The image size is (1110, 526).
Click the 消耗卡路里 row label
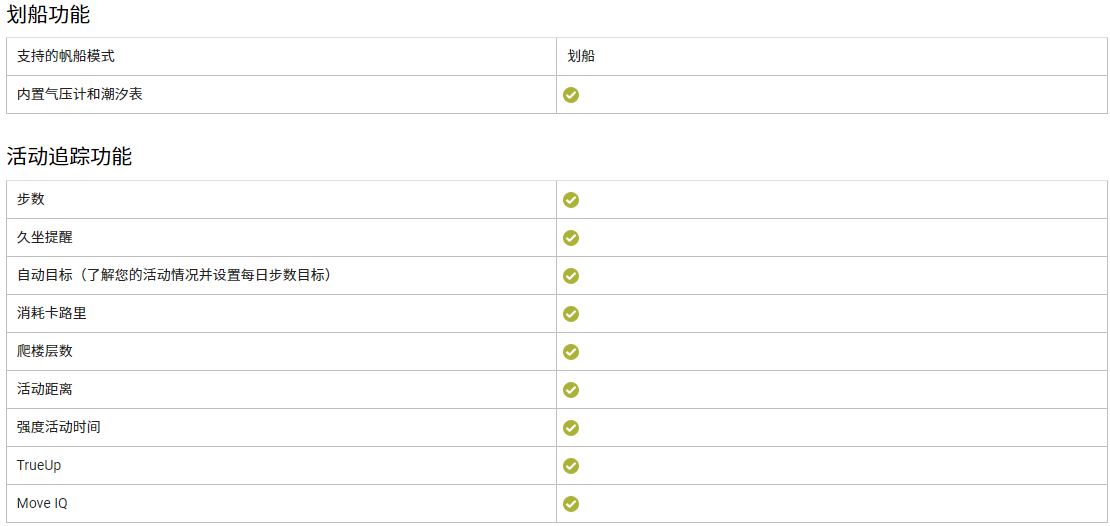52,313
